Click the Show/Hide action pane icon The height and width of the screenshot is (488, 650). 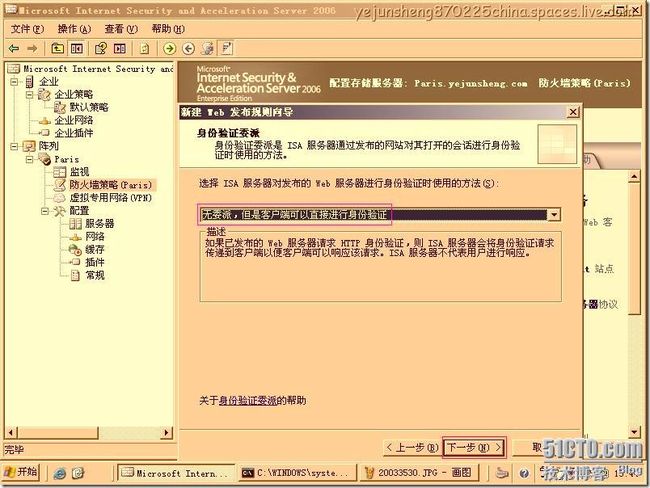pyautogui.click(x=120, y=49)
